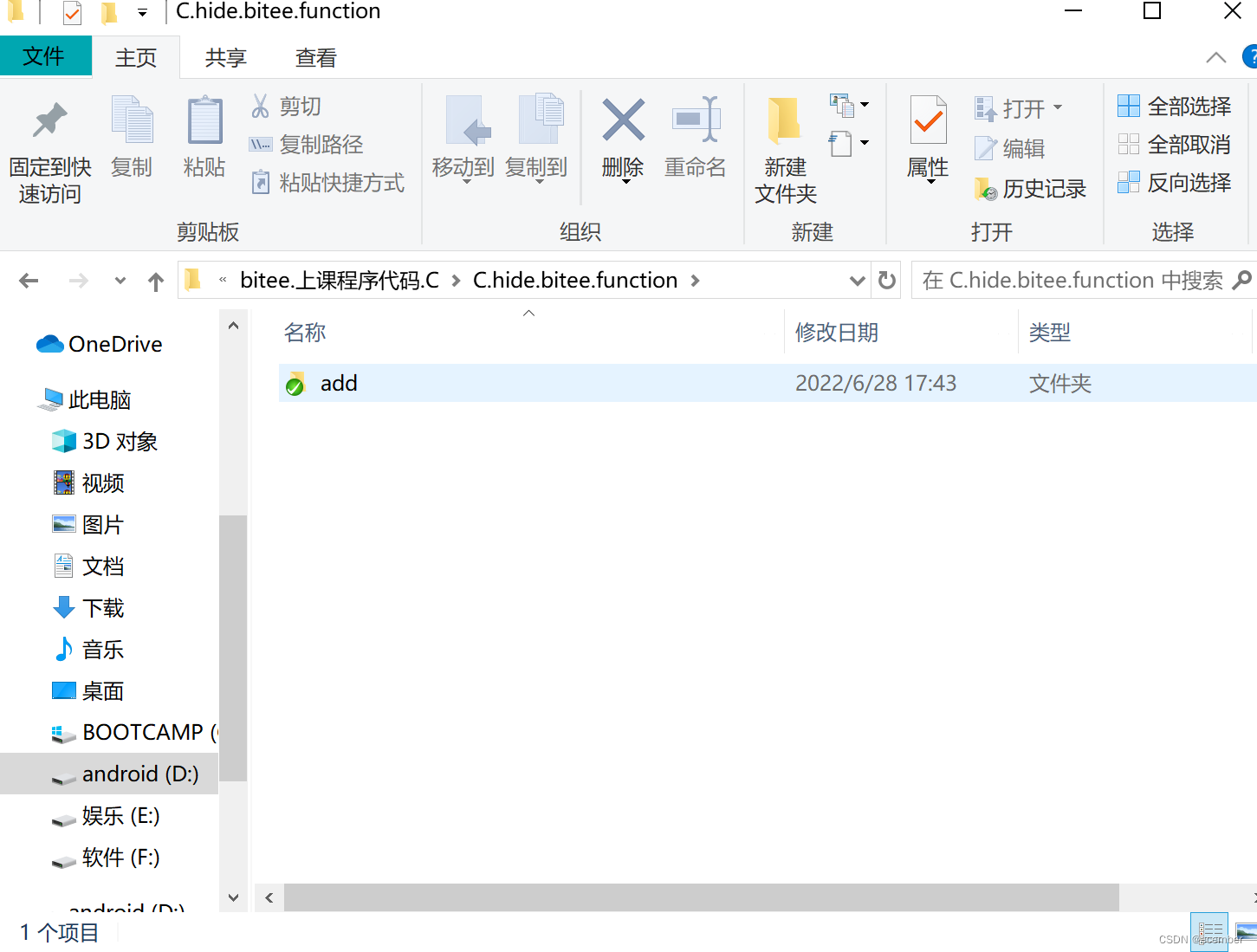Open recent locations dropdown
1257x952 pixels.
click(x=120, y=281)
